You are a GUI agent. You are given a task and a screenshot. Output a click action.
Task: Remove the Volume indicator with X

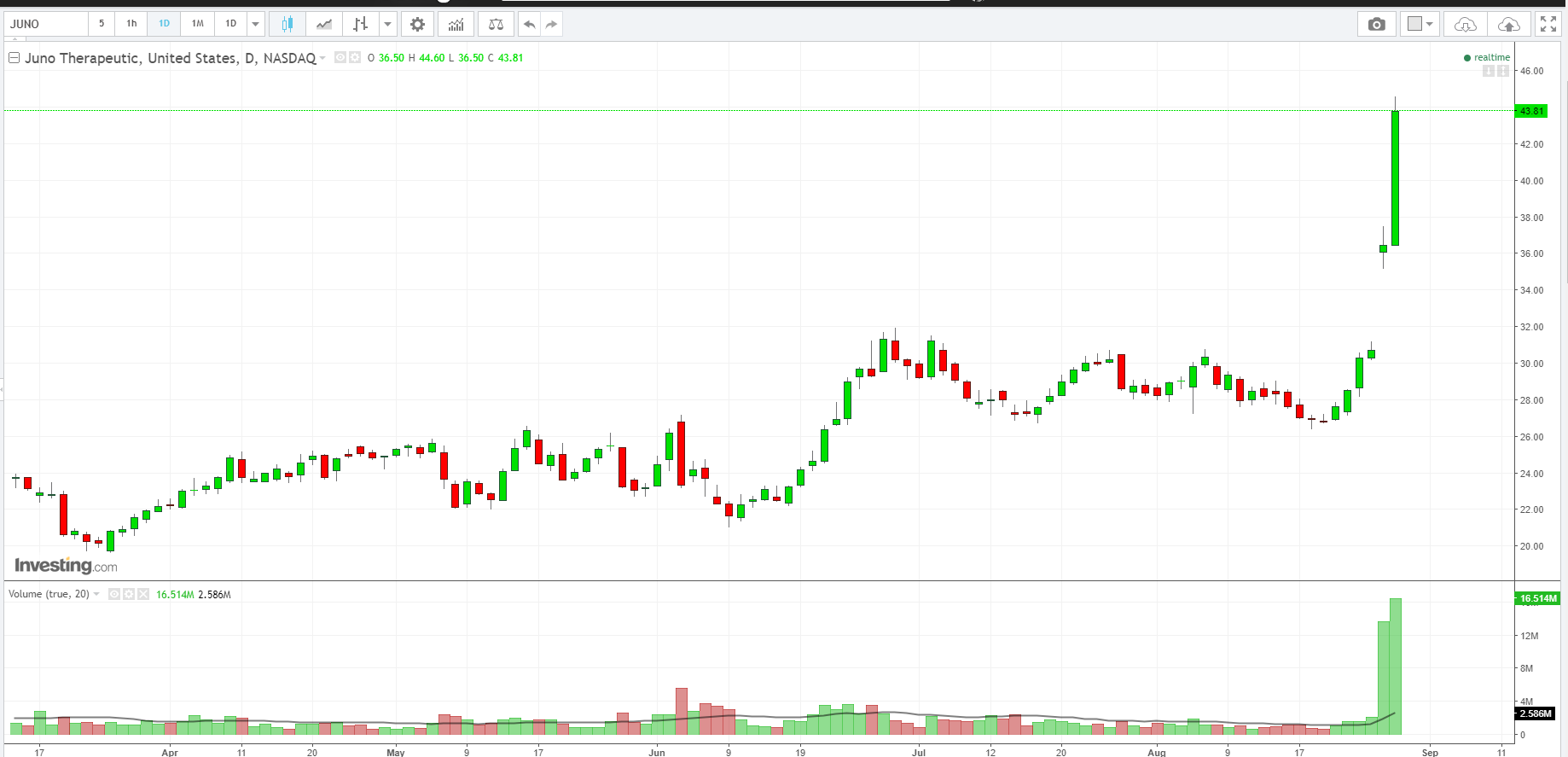point(143,594)
